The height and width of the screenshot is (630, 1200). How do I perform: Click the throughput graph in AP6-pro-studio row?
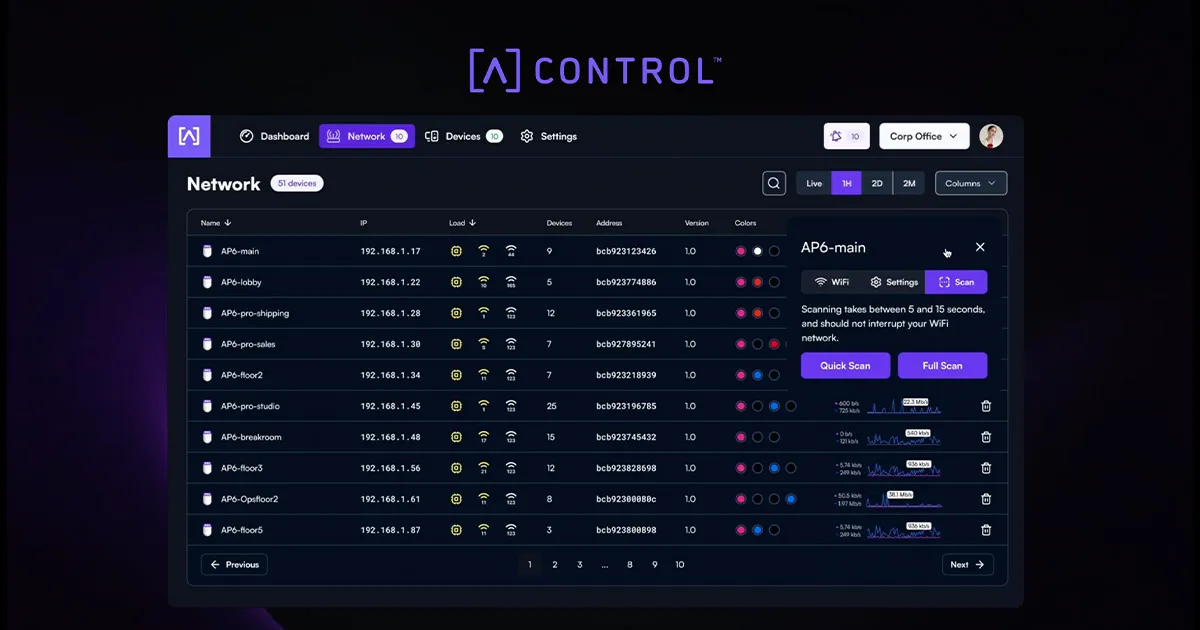click(x=902, y=406)
